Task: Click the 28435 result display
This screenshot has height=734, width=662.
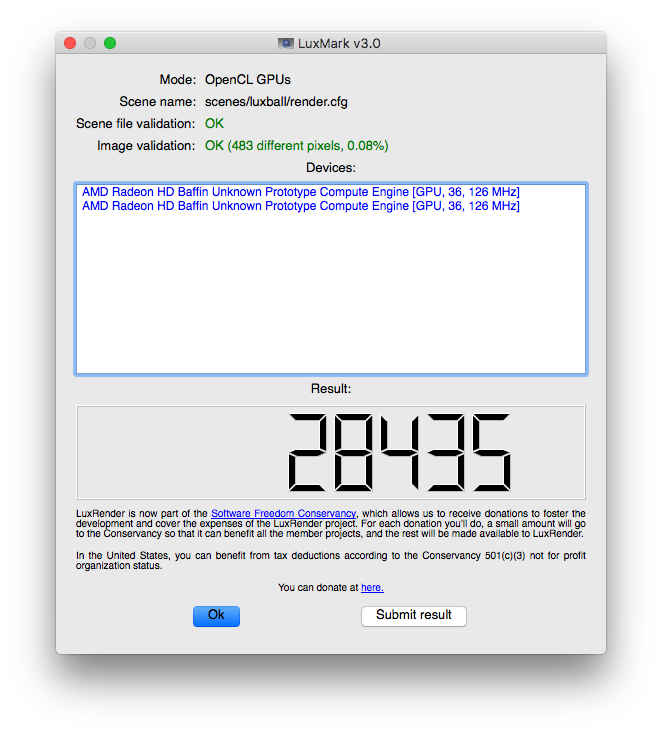Action: [331, 452]
